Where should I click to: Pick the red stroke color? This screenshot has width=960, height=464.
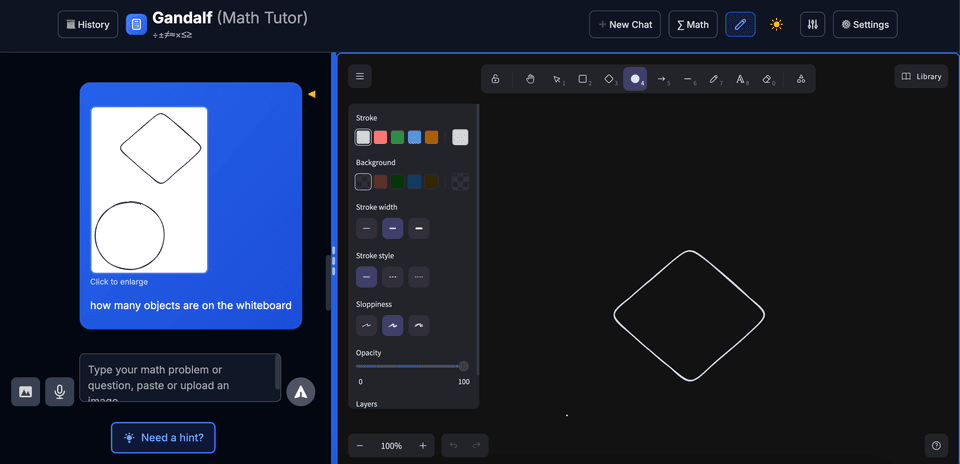coord(380,137)
